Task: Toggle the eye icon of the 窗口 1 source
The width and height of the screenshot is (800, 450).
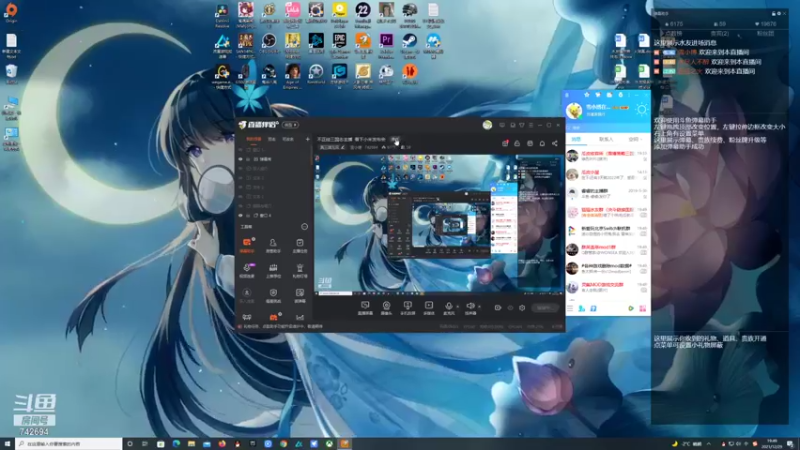Action: (x=241, y=149)
